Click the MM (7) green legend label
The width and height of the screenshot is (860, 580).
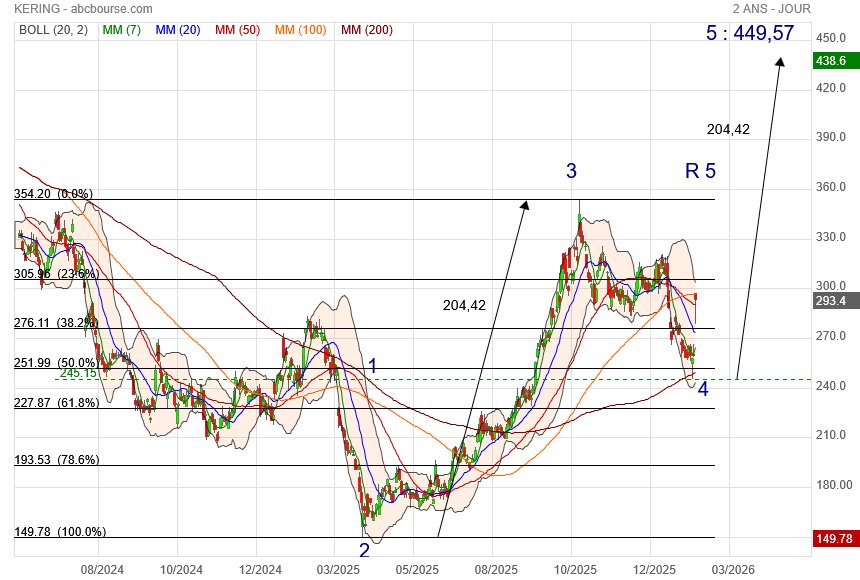point(122,30)
